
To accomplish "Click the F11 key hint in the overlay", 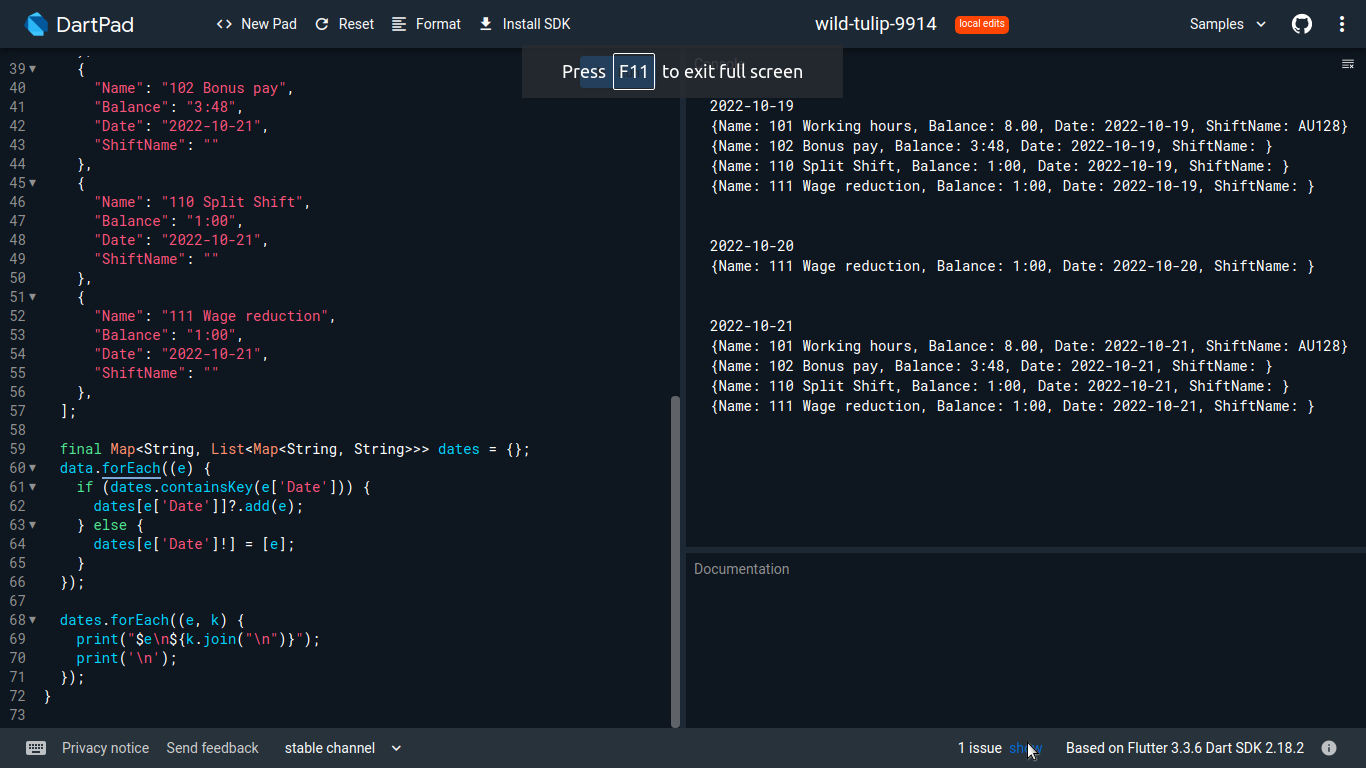I will [x=634, y=71].
